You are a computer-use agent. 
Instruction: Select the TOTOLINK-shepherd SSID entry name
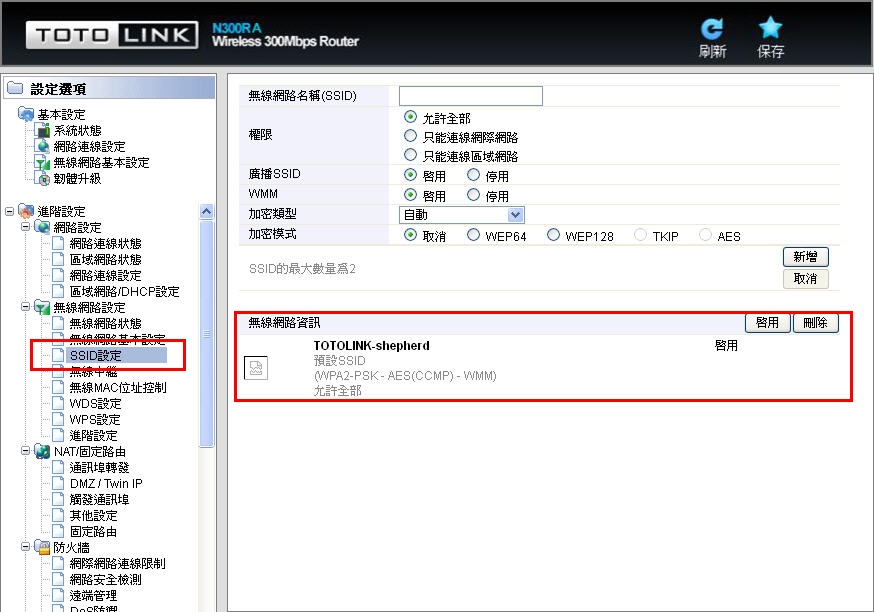click(x=372, y=346)
